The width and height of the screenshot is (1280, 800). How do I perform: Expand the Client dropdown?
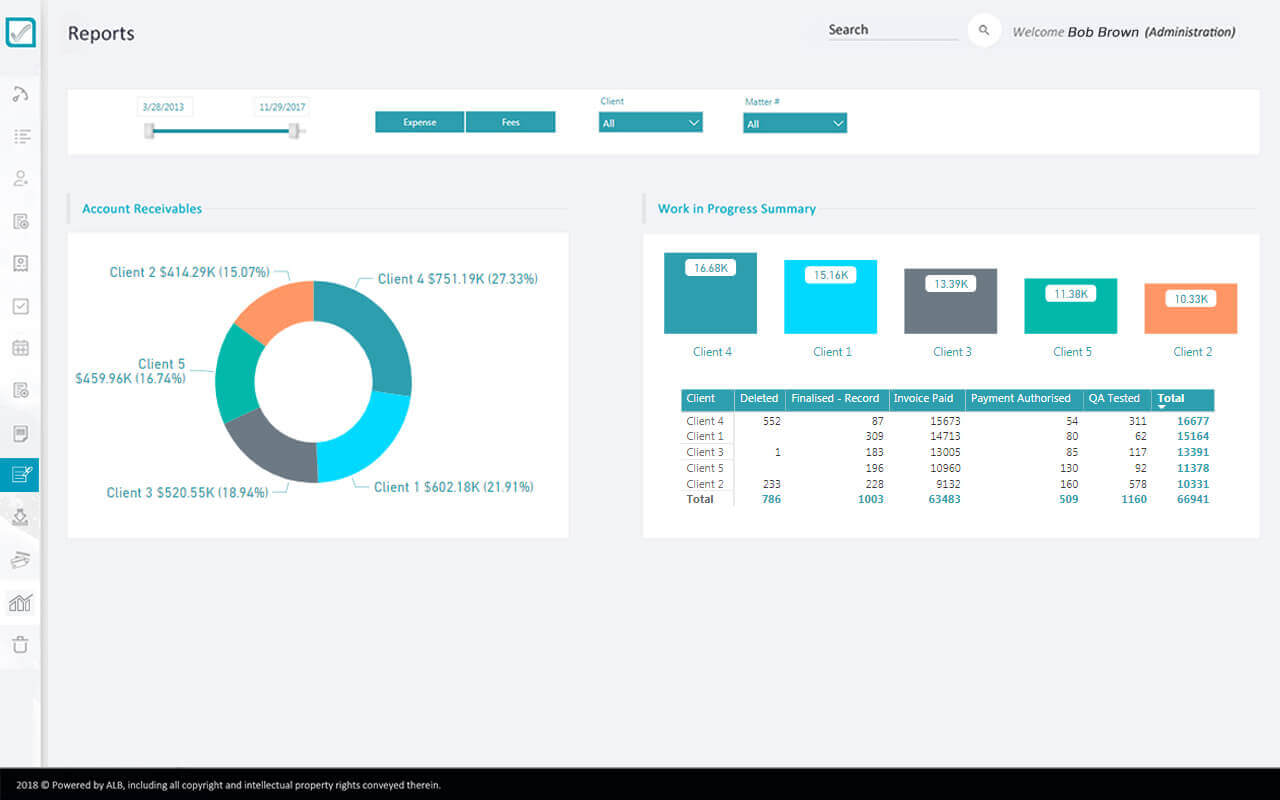click(651, 123)
